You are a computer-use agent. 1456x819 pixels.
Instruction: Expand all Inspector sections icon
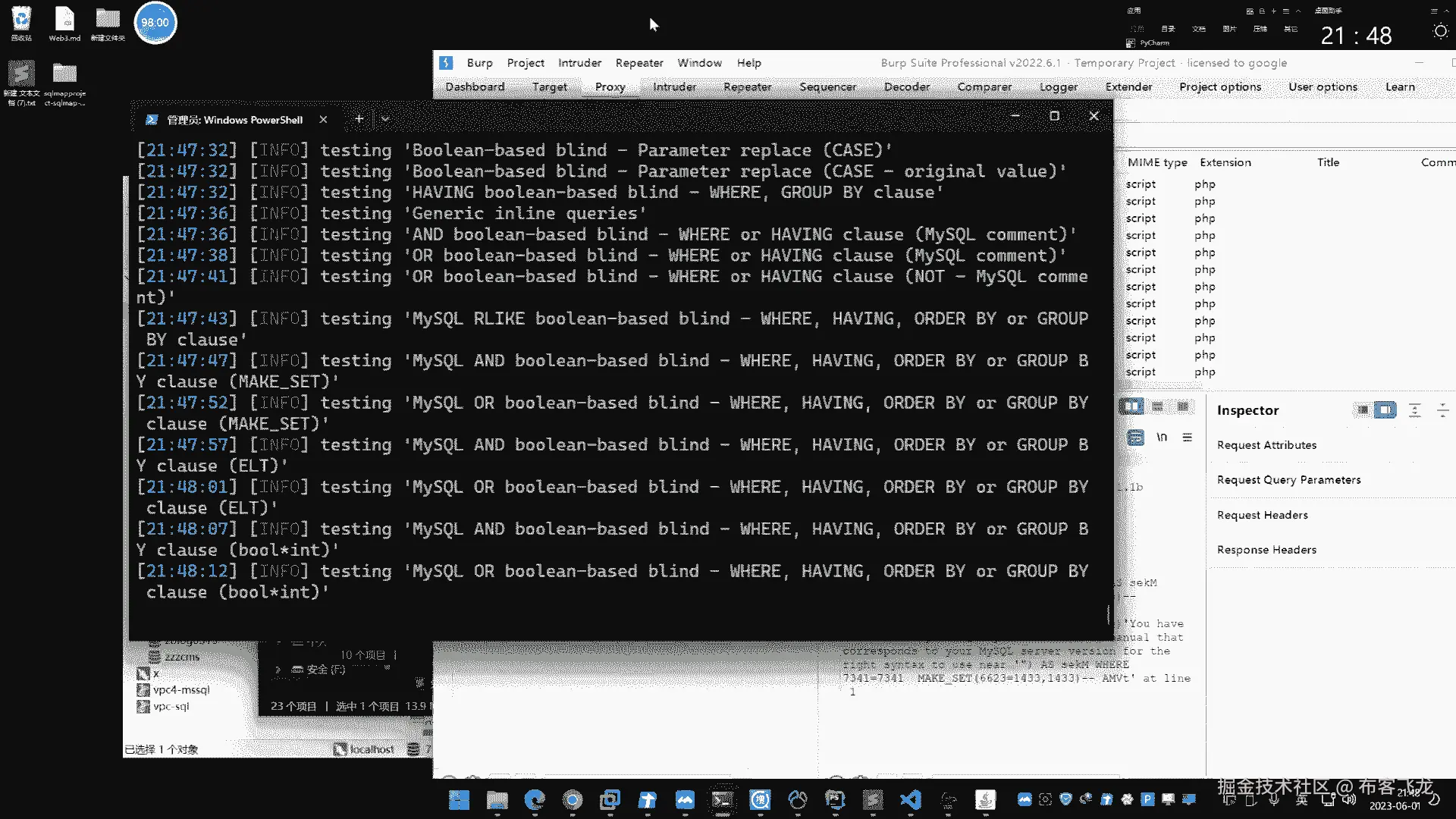click(x=1414, y=410)
